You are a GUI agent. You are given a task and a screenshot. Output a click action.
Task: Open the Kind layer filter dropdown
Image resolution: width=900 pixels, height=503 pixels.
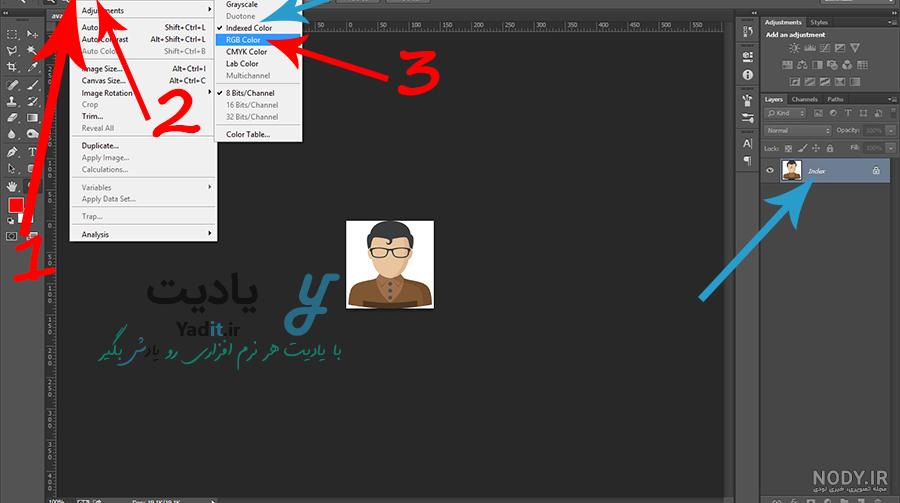click(x=786, y=113)
